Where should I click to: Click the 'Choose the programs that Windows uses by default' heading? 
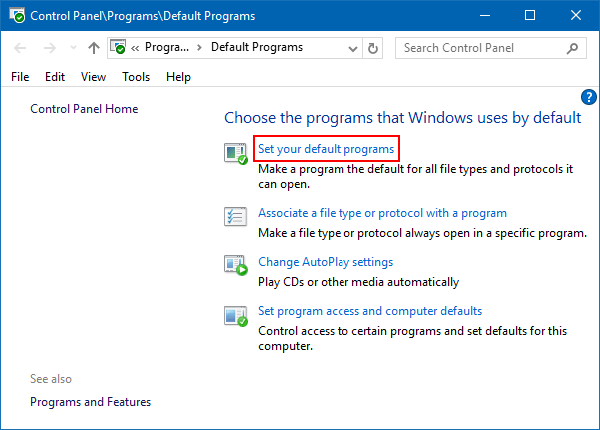pyautogui.click(x=403, y=118)
